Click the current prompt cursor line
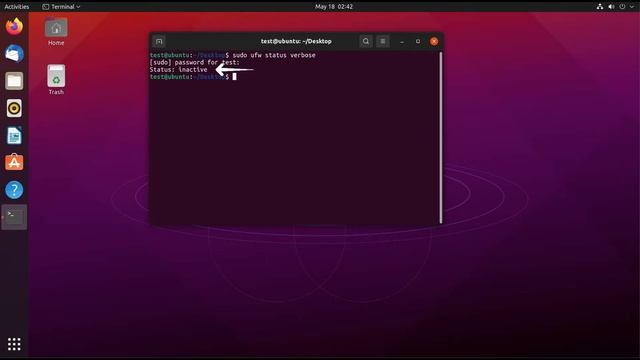The height and width of the screenshot is (360, 640). point(193,77)
